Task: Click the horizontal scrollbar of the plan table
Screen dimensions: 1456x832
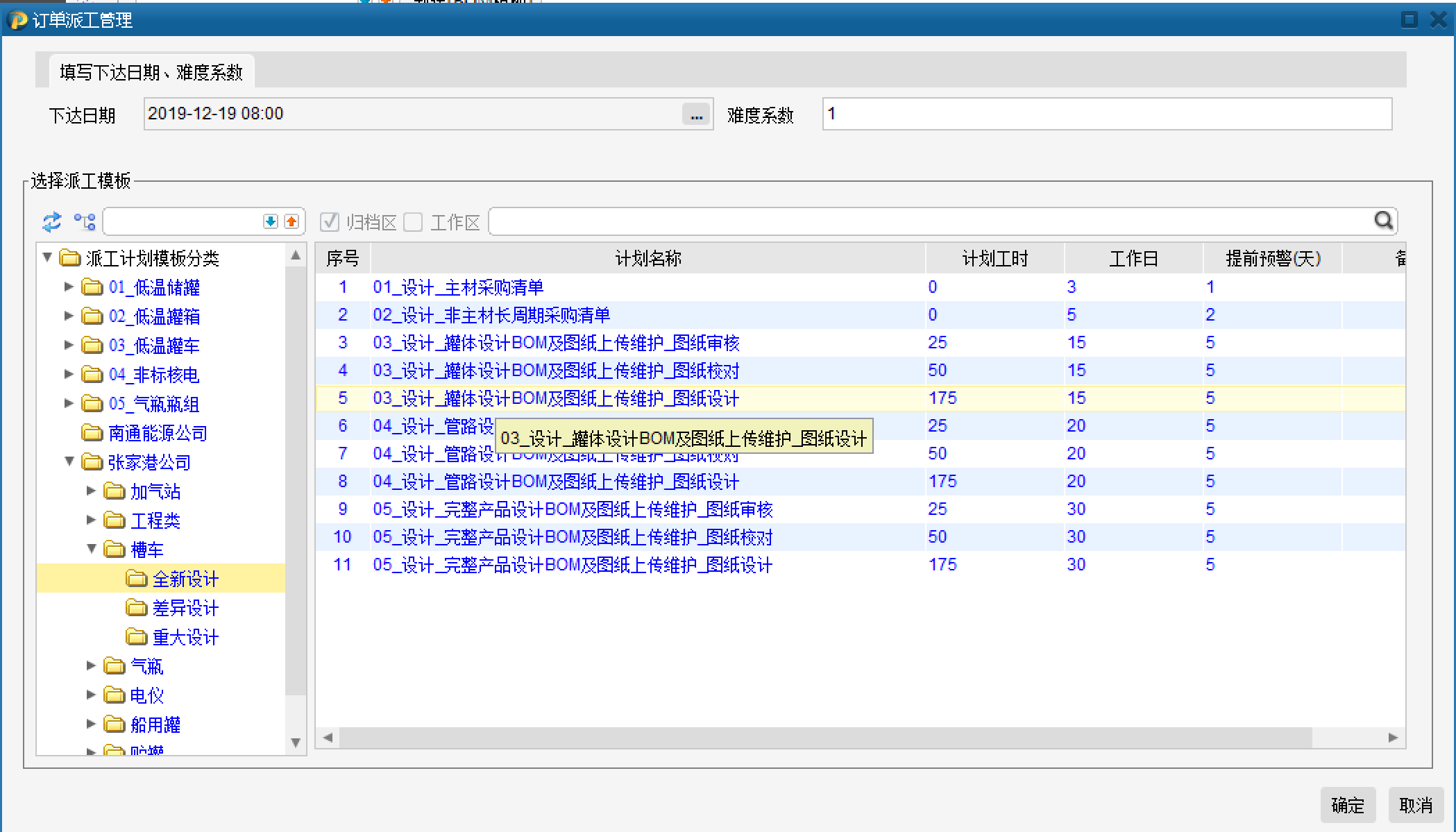Action: [824, 737]
